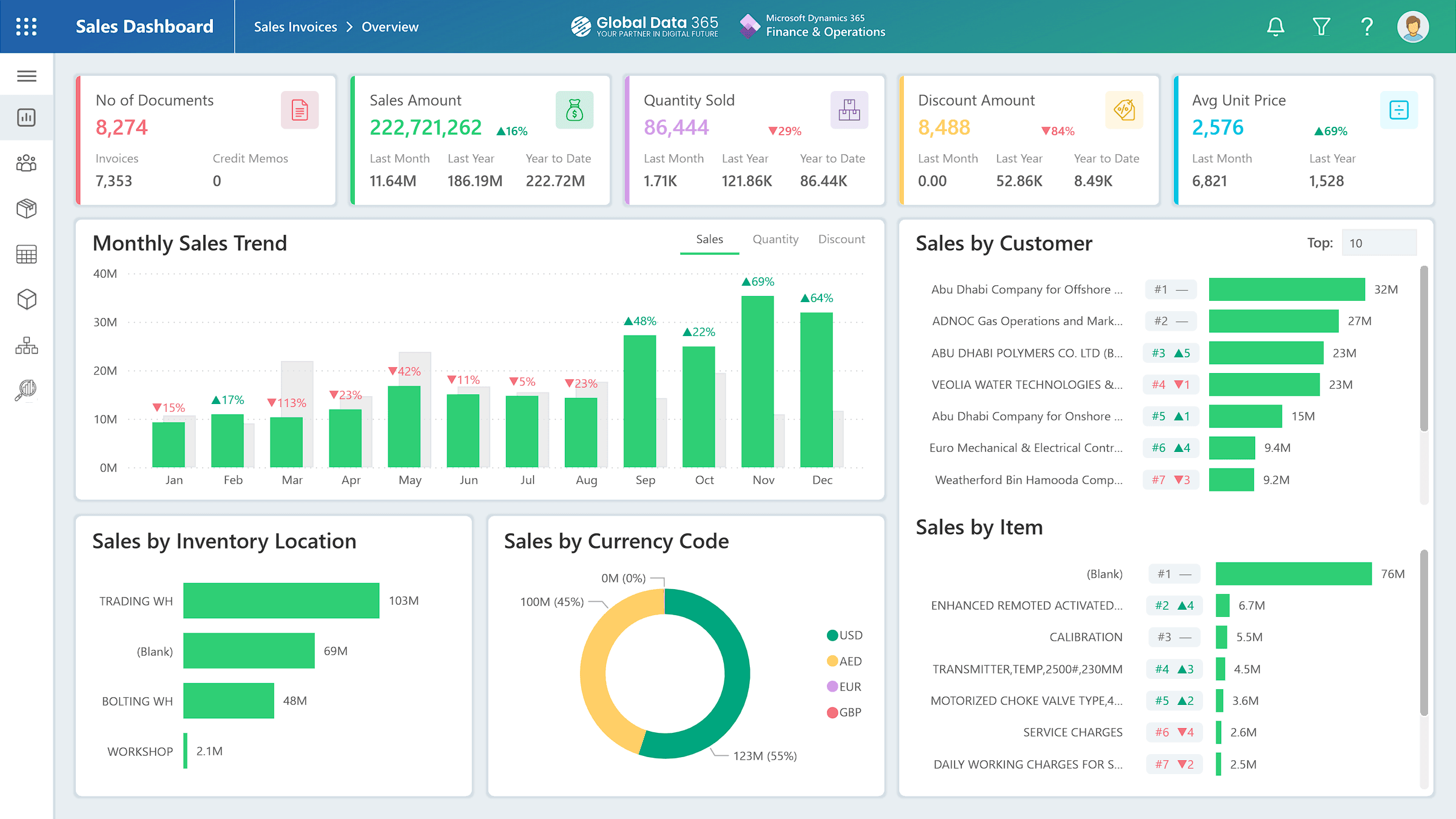
Task: Click the Global Data 365 logo
Action: tap(644, 26)
